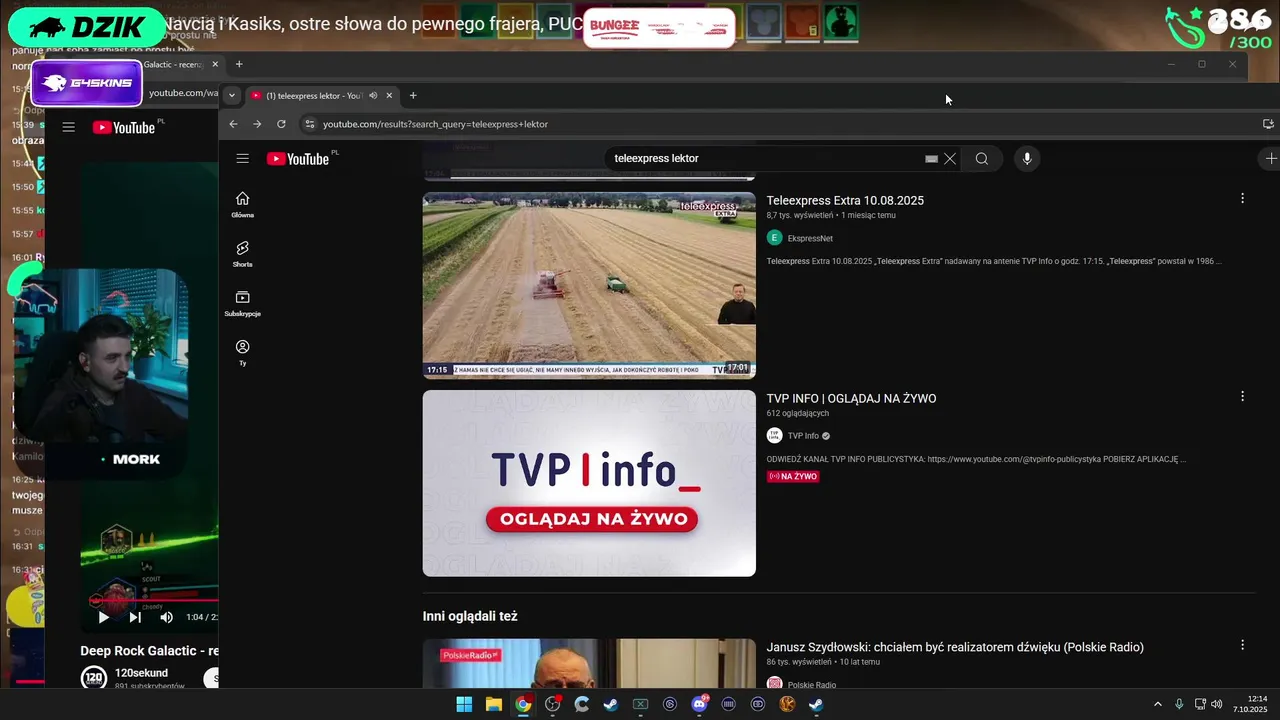The image size is (1280, 720).
Task: Skip to next video in background player
Action: click(x=135, y=617)
